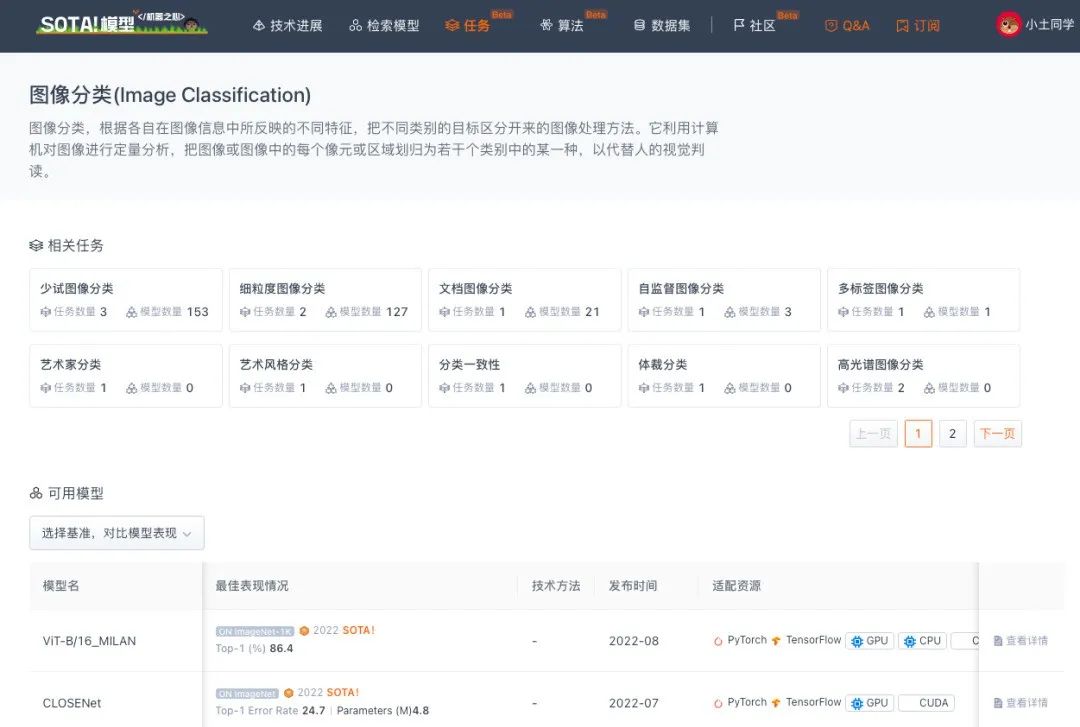Screen dimensions: 1080x727
Task: Click the 检索模型 icon in navbar
Action: point(355,25)
